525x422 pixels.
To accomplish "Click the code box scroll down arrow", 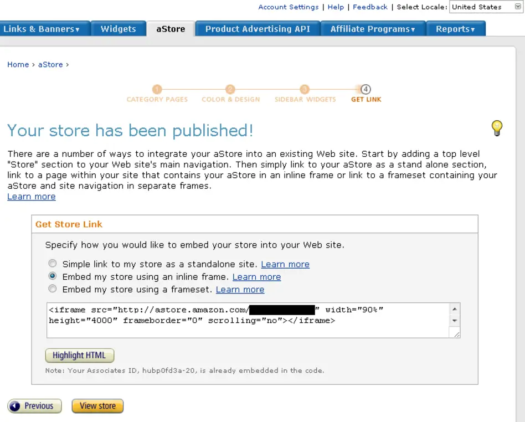I will tap(454, 321).
